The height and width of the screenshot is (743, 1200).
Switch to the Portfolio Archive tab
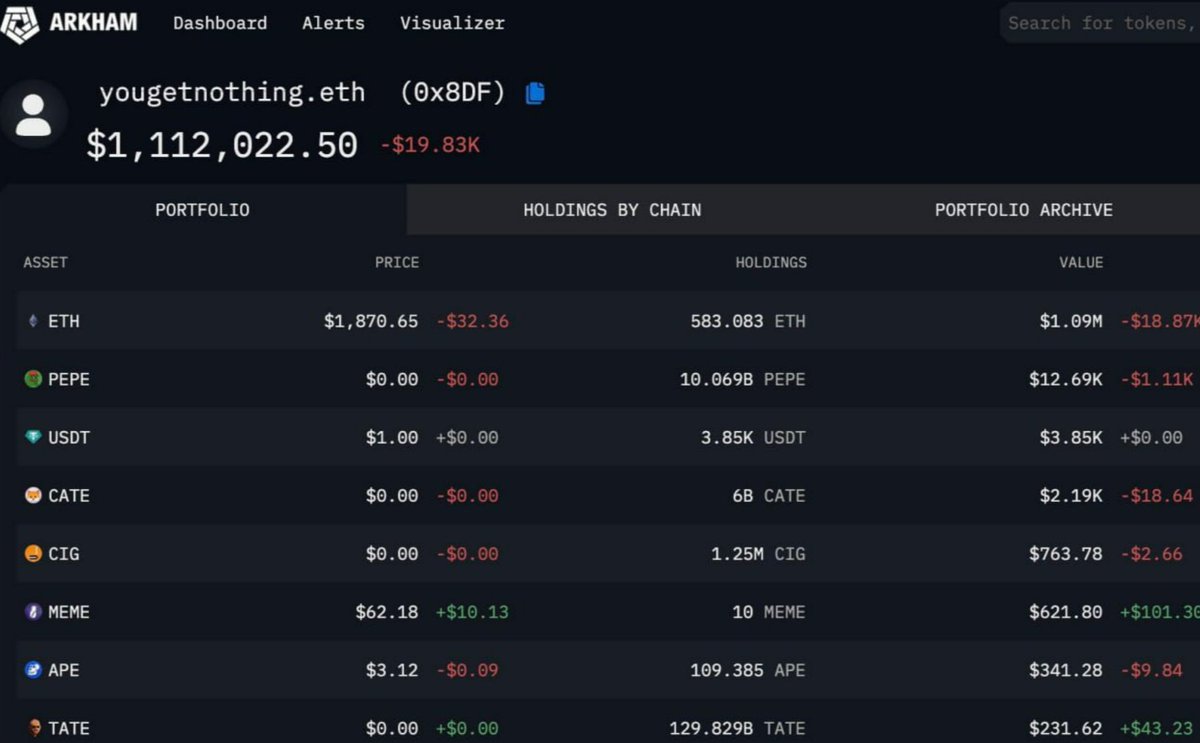(x=1023, y=210)
